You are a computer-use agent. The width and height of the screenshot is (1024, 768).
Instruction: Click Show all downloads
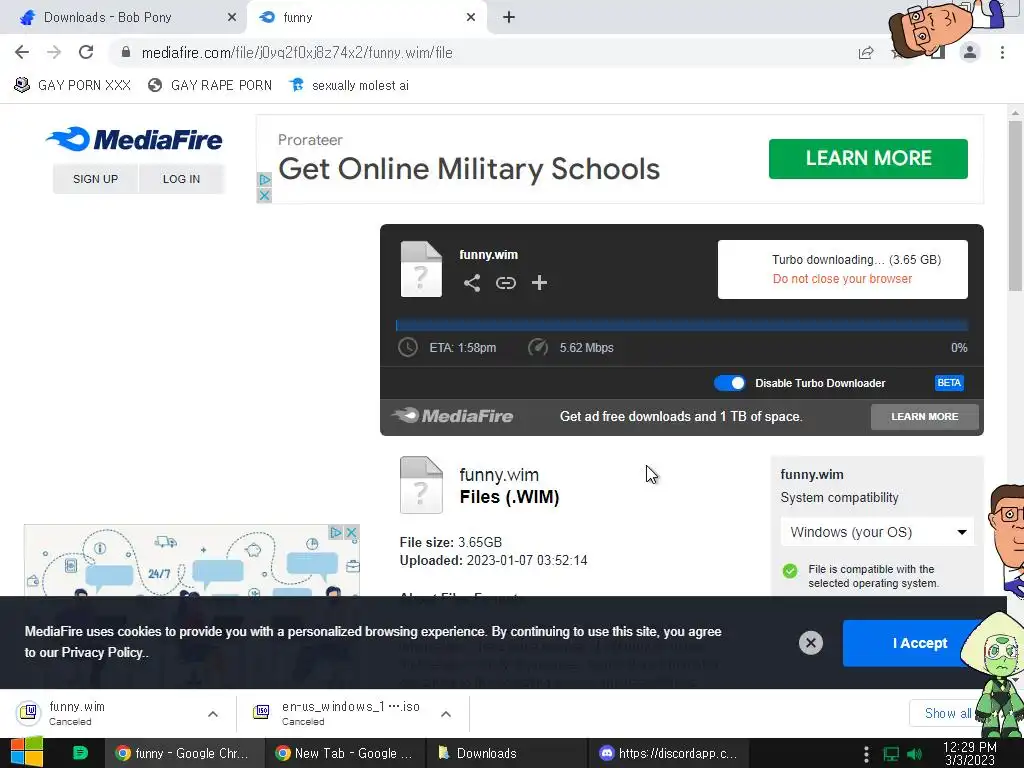coord(947,713)
